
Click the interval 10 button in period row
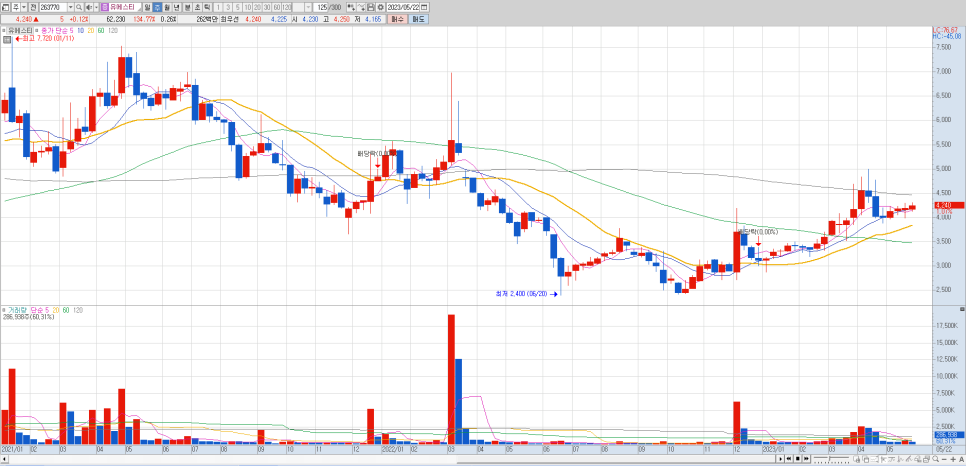pos(248,7)
